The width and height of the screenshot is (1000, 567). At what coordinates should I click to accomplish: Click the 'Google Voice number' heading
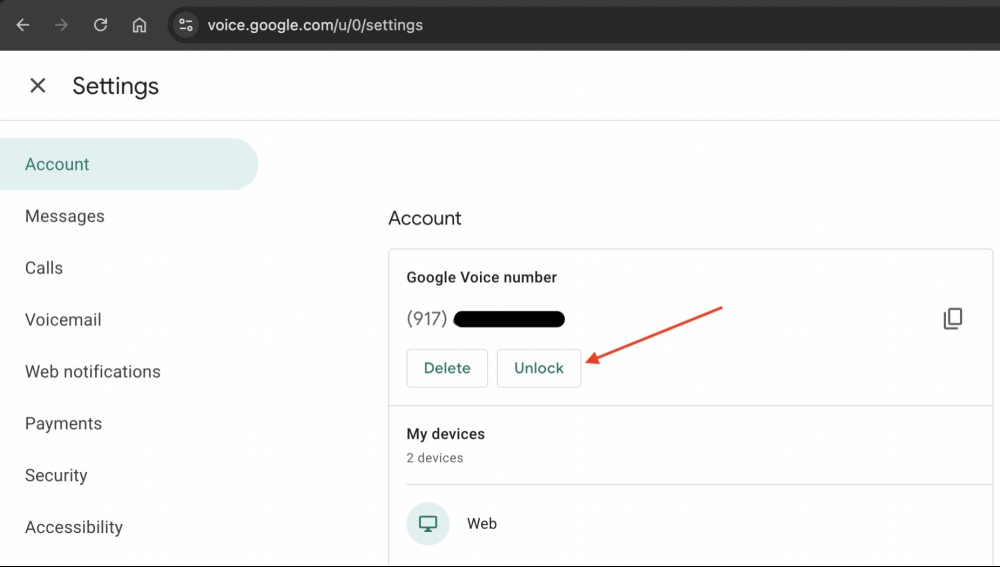482,277
